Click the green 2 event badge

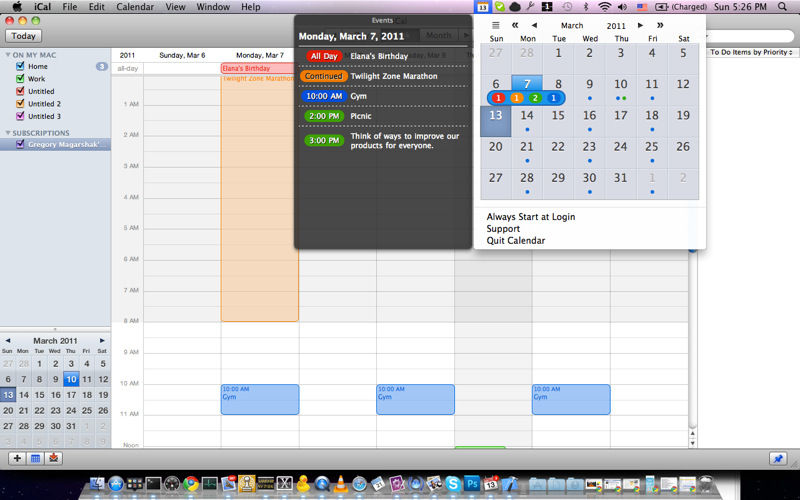tap(535, 98)
